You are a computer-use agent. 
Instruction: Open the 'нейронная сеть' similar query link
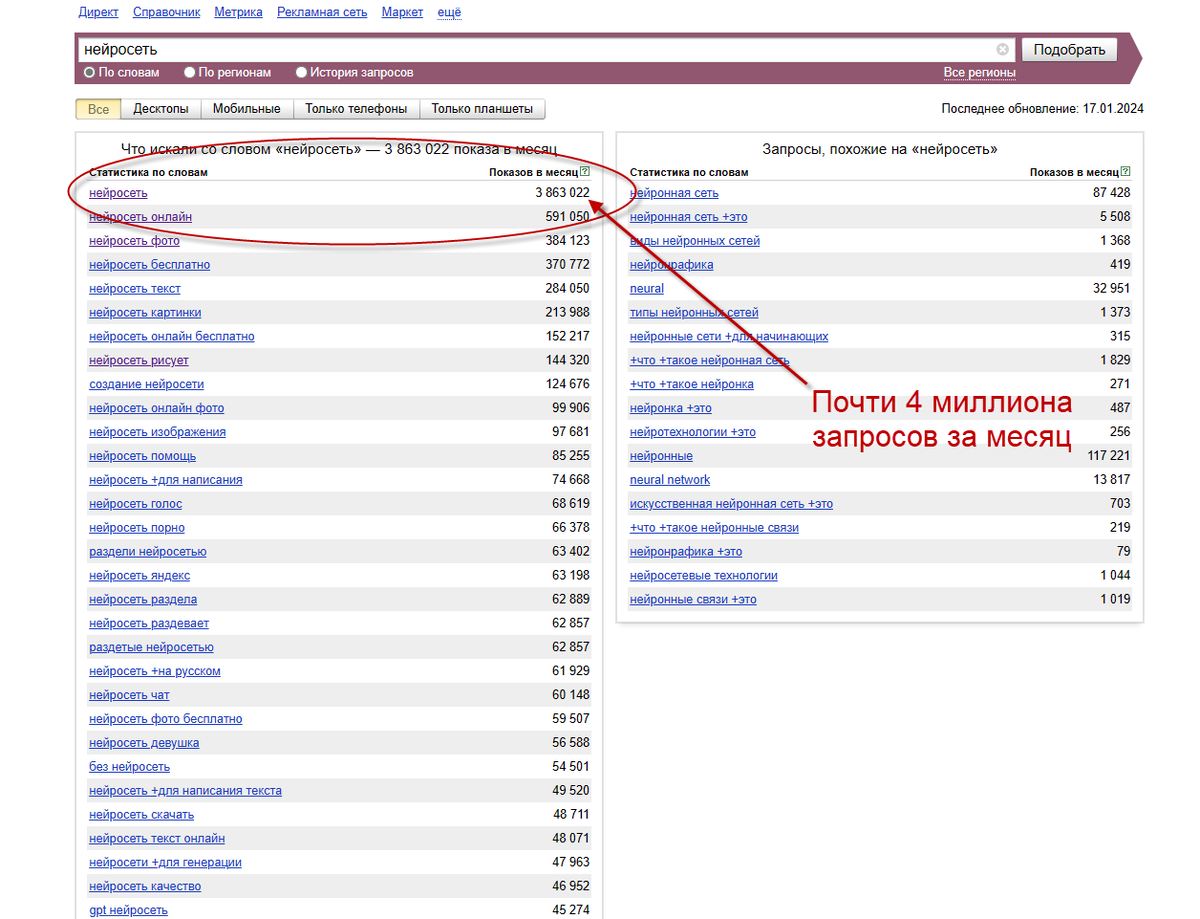tap(674, 193)
